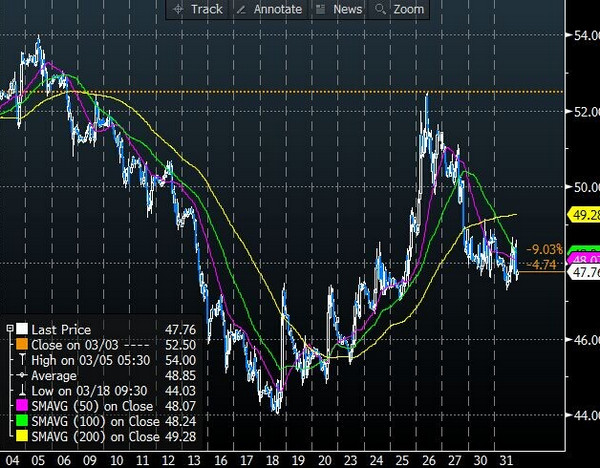This screenshot has height=468, width=600.
Task: Activate the Track crosshair tool
Action: 198,9
